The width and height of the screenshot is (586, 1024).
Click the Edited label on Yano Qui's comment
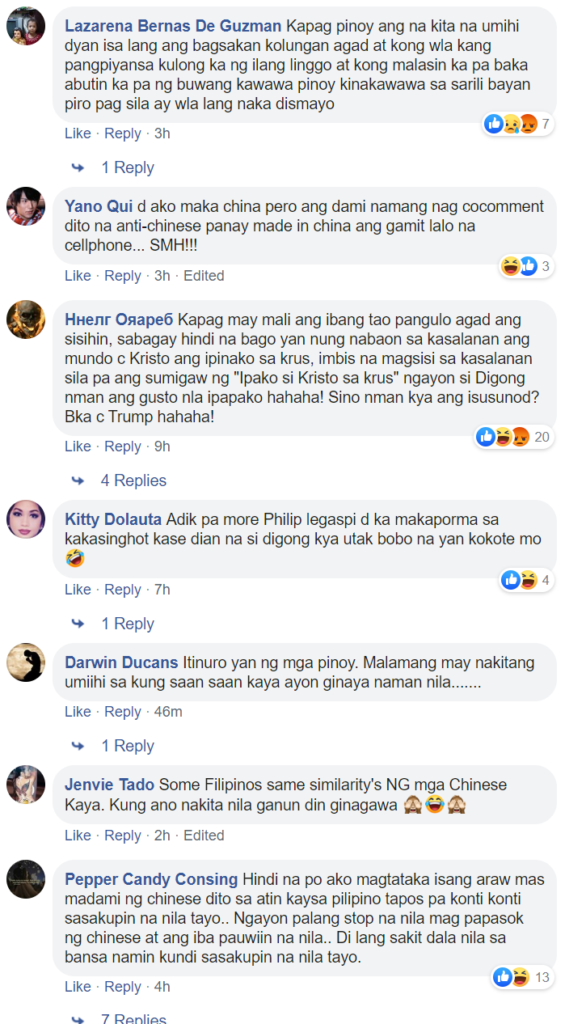click(204, 276)
